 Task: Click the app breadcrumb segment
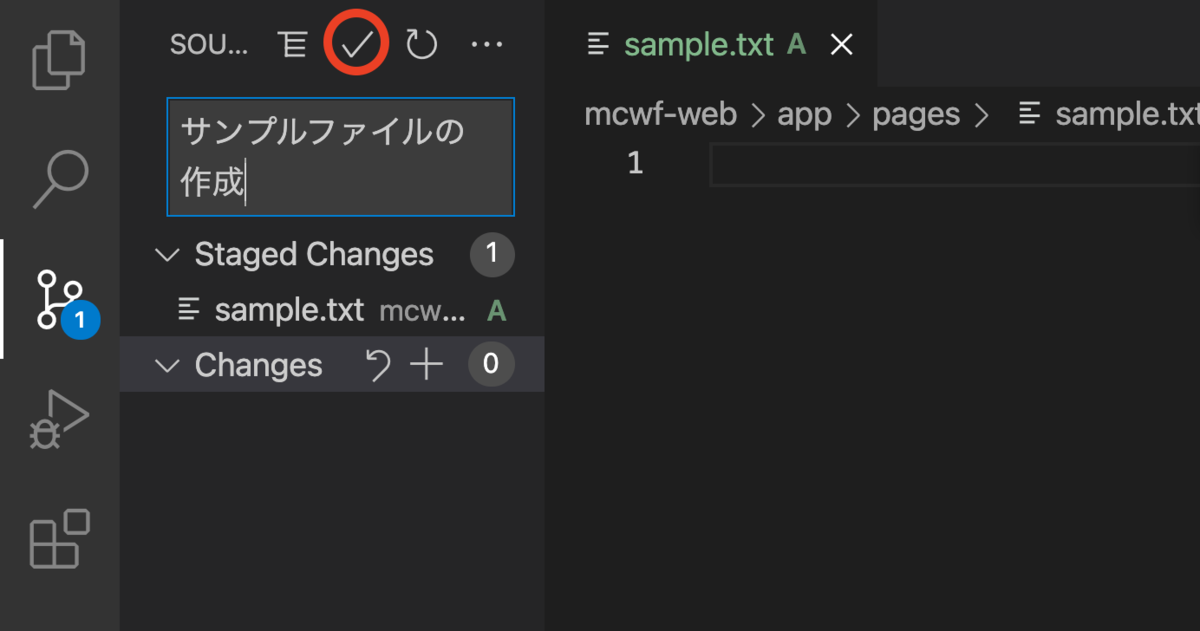[x=805, y=115]
